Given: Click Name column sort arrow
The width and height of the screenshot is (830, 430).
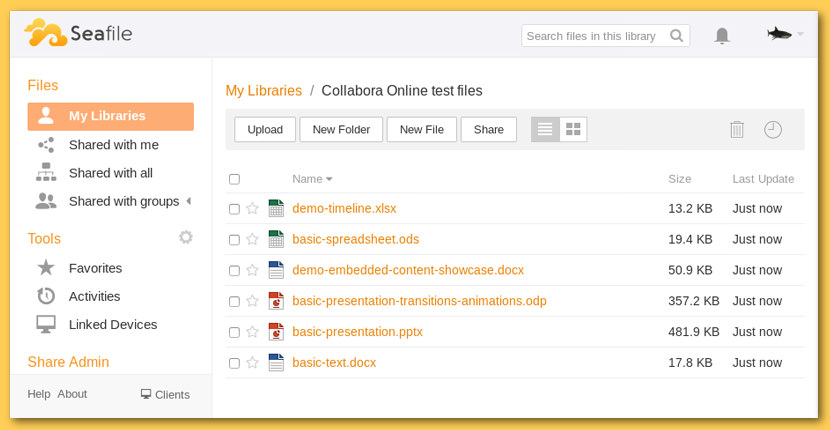Looking at the screenshot, I should 329,180.
